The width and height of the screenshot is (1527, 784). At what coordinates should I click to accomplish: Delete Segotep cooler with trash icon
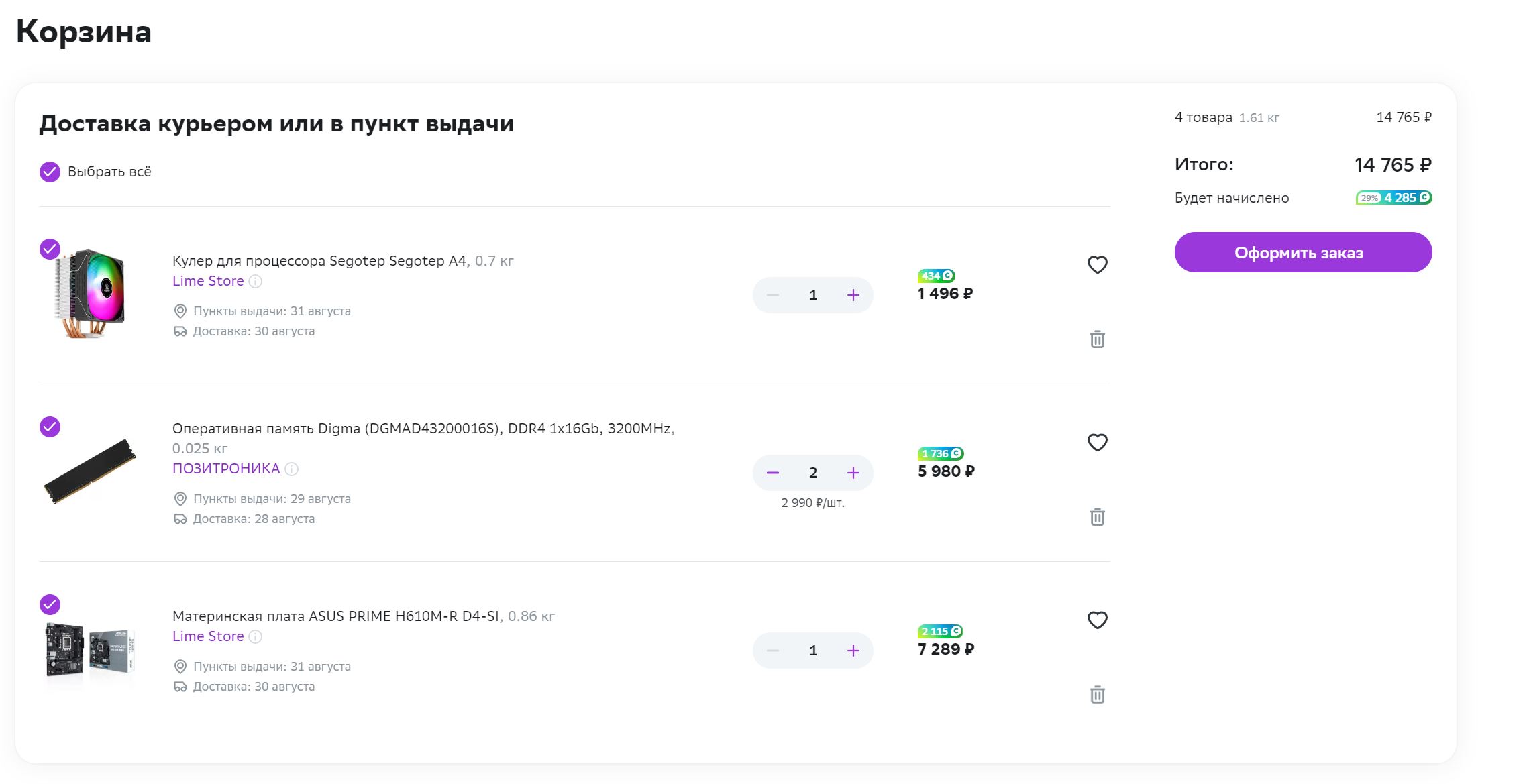[x=1097, y=339]
